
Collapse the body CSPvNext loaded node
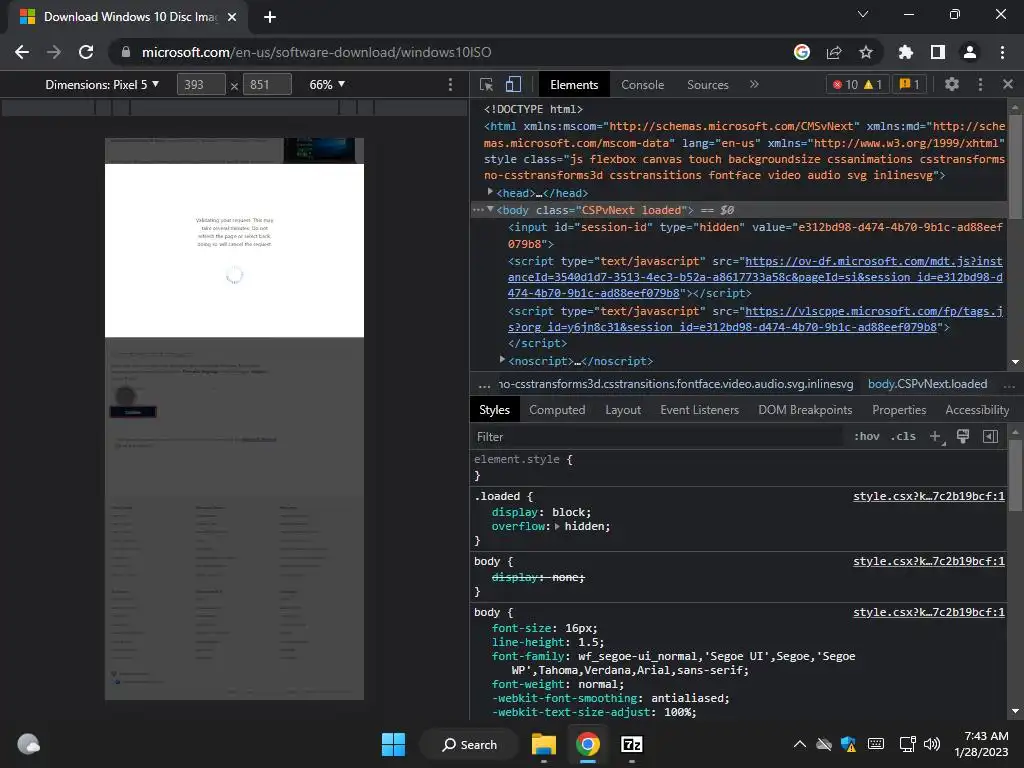[x=490, y=209]
